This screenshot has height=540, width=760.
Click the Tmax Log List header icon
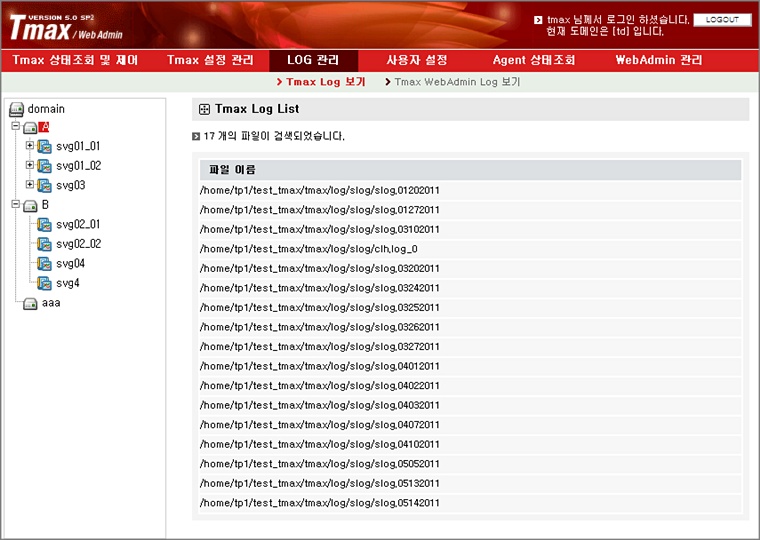(205, 110)
